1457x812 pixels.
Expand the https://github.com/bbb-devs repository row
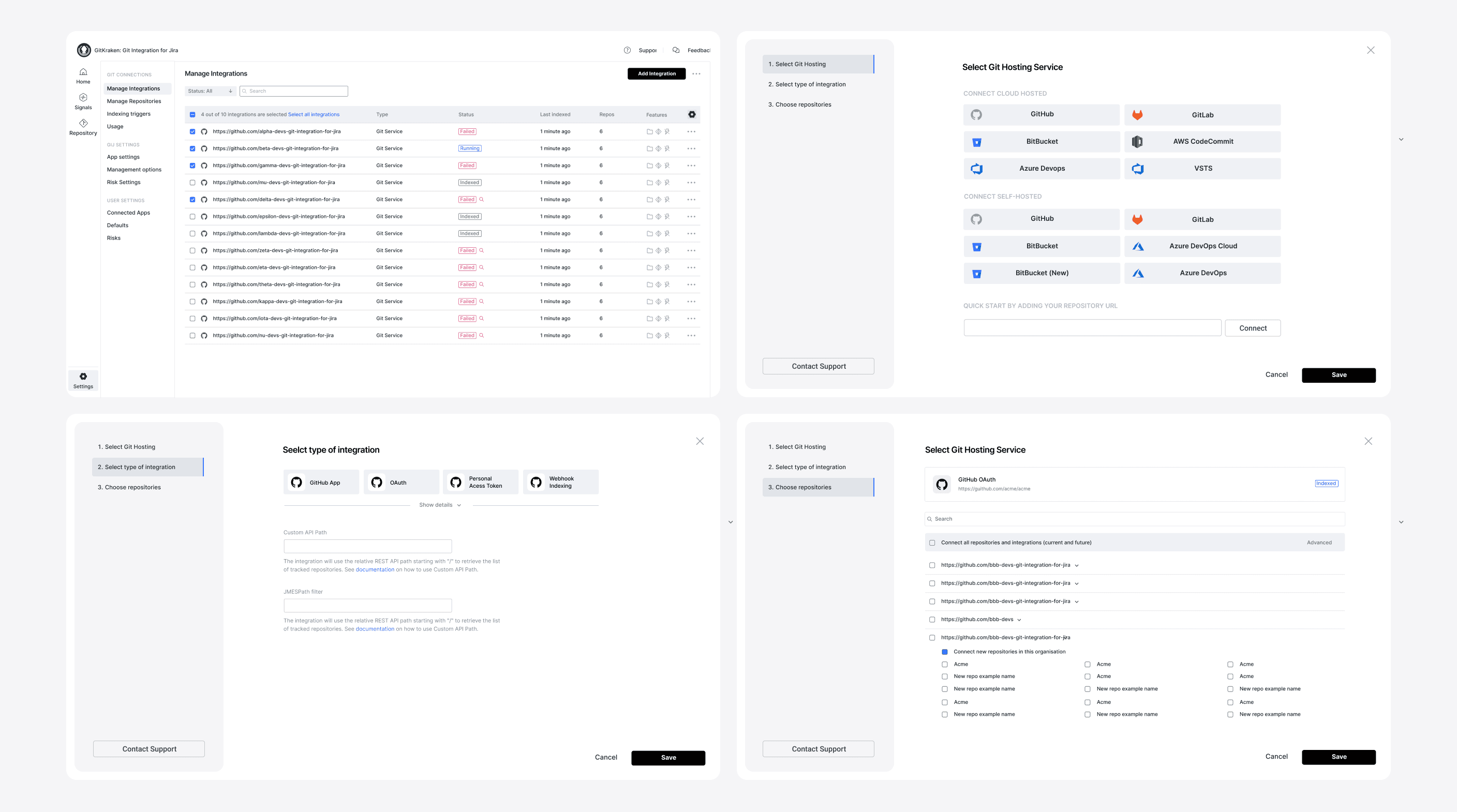pos(1019,620)
